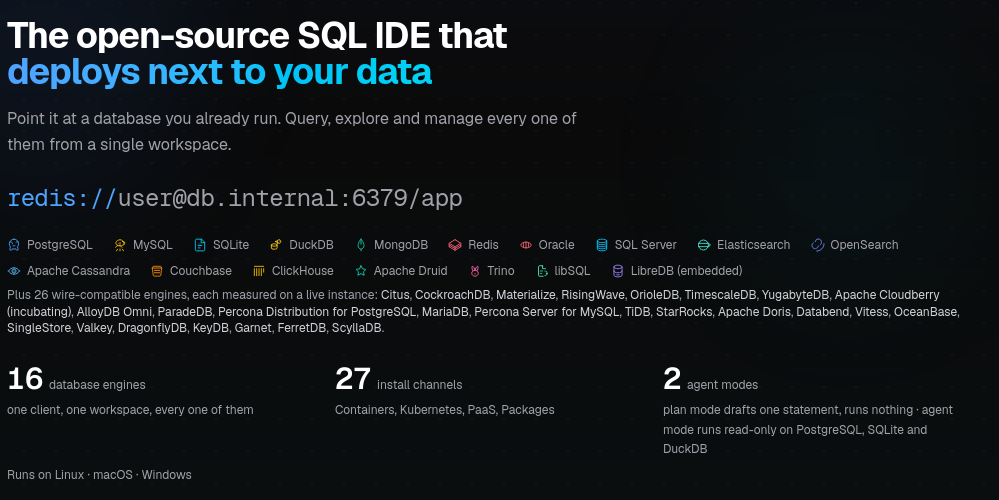Click the '2 agent modes' statistic
999x500 pixels.
click(710, 380)
